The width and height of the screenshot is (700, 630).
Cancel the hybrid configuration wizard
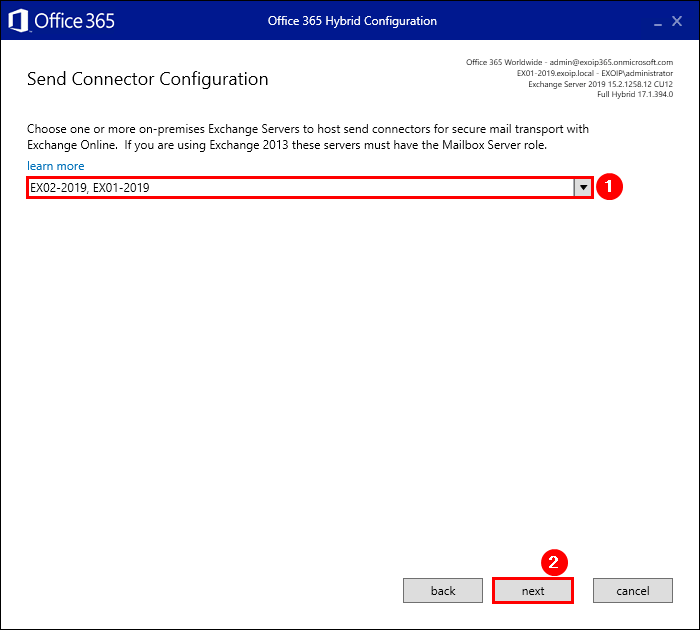point(633,591)
